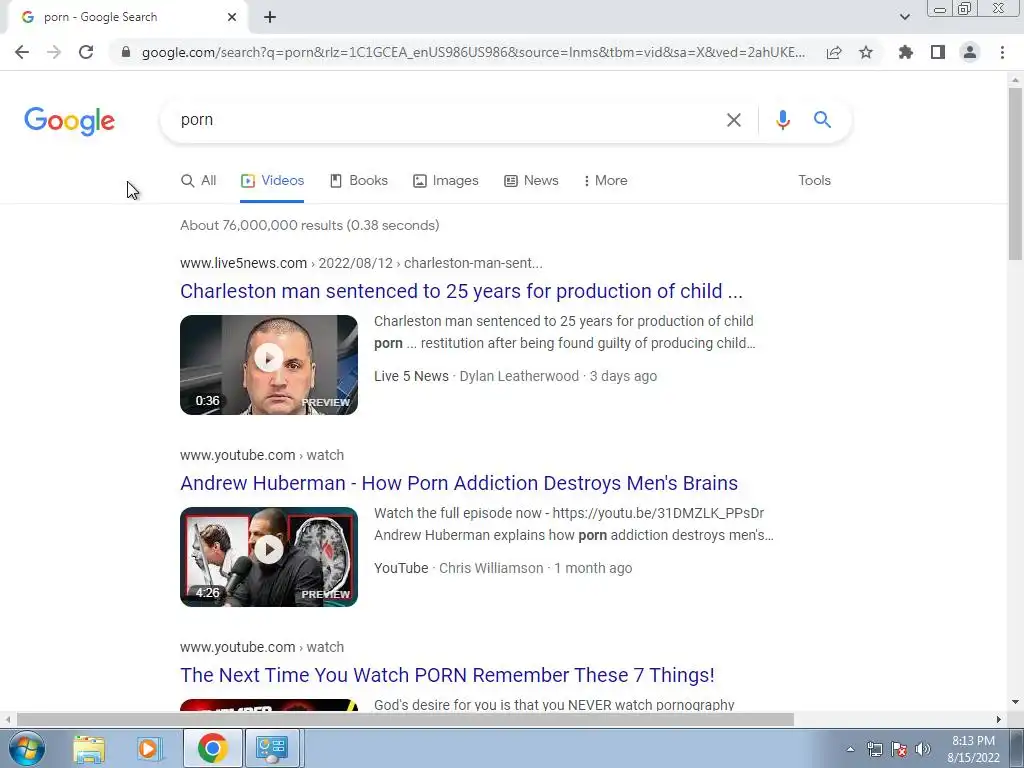The image size is (1024, 768).
Task: Expand the More search options menu
Action: (605, 181)
